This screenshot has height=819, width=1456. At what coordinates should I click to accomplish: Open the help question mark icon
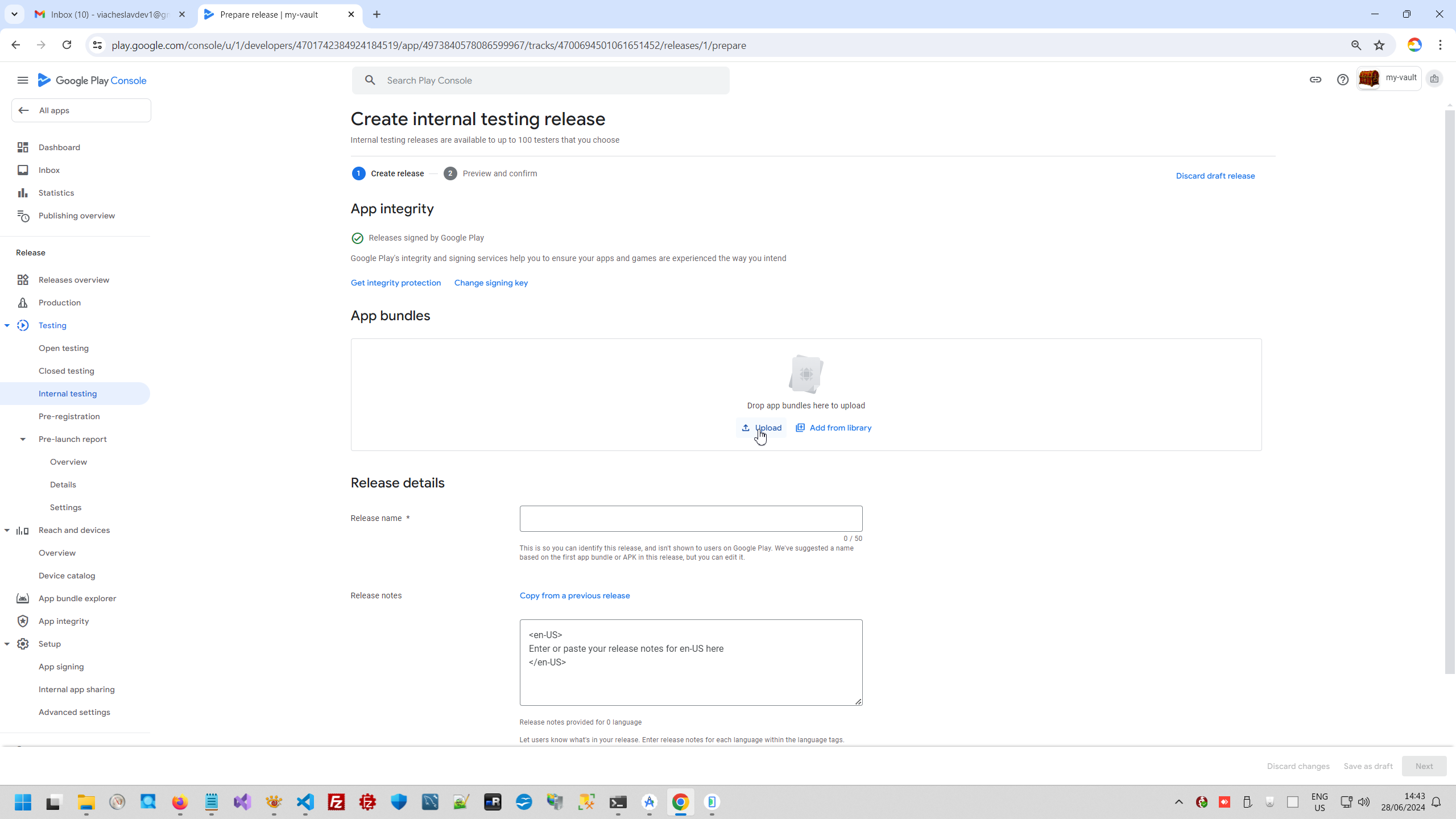tap(1342, 80)
